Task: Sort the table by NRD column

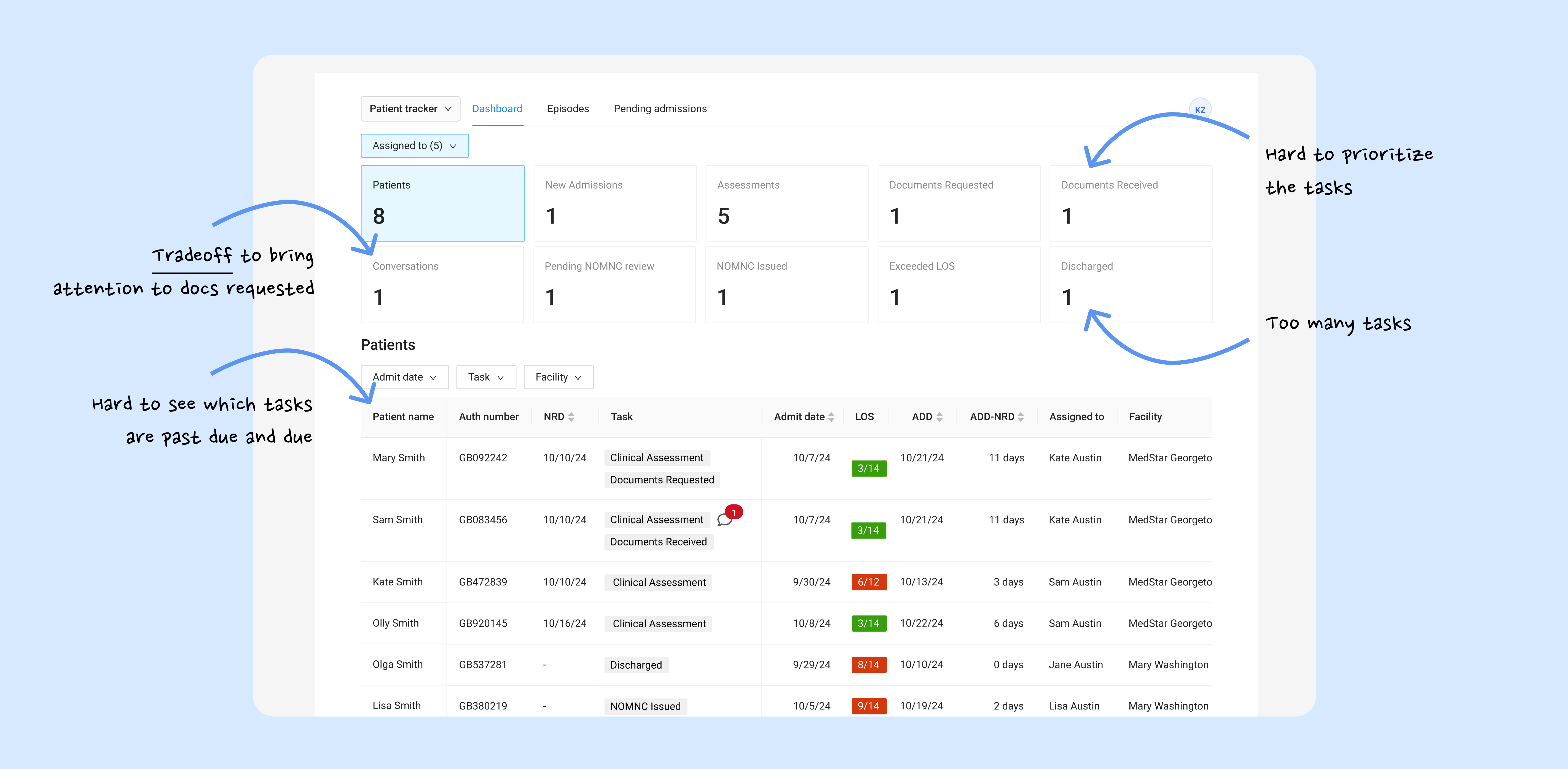Action: 571,417
